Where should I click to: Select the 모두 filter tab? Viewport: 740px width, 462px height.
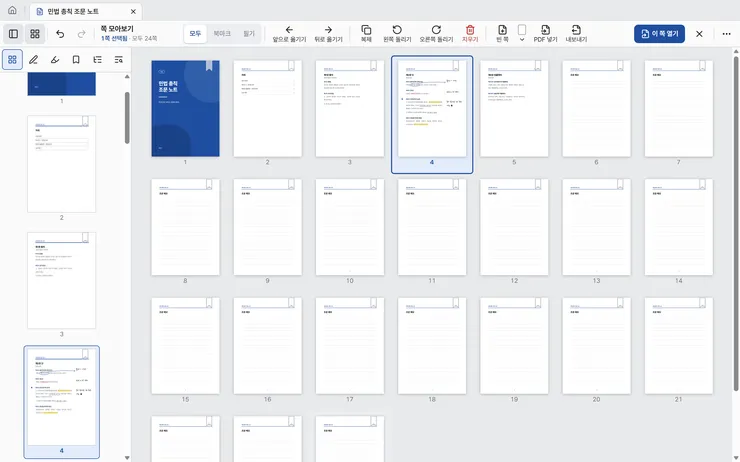tap(195, 34)
